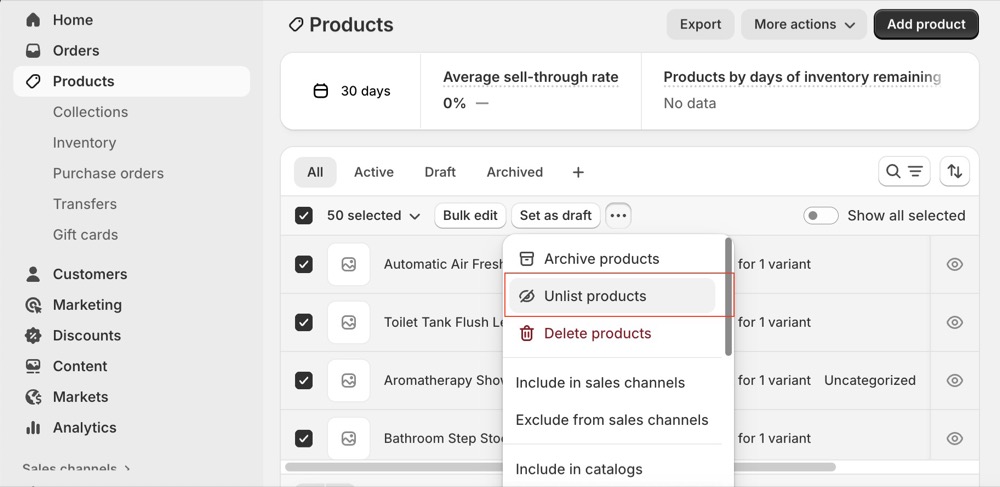This screenshot has width=1000, height=487.
Task: Click the Customers person icon
Action: click(33, 274)
